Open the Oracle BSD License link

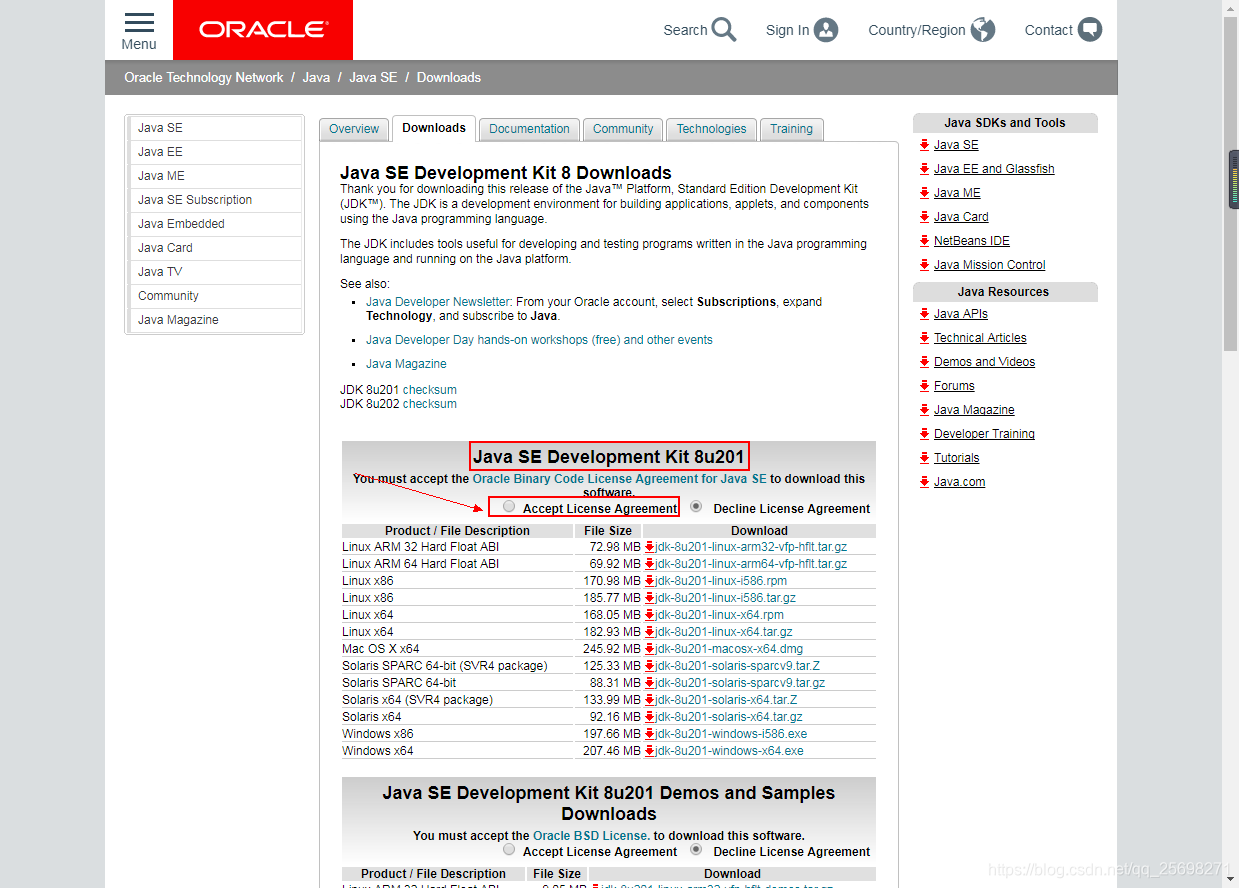(591, 836)
